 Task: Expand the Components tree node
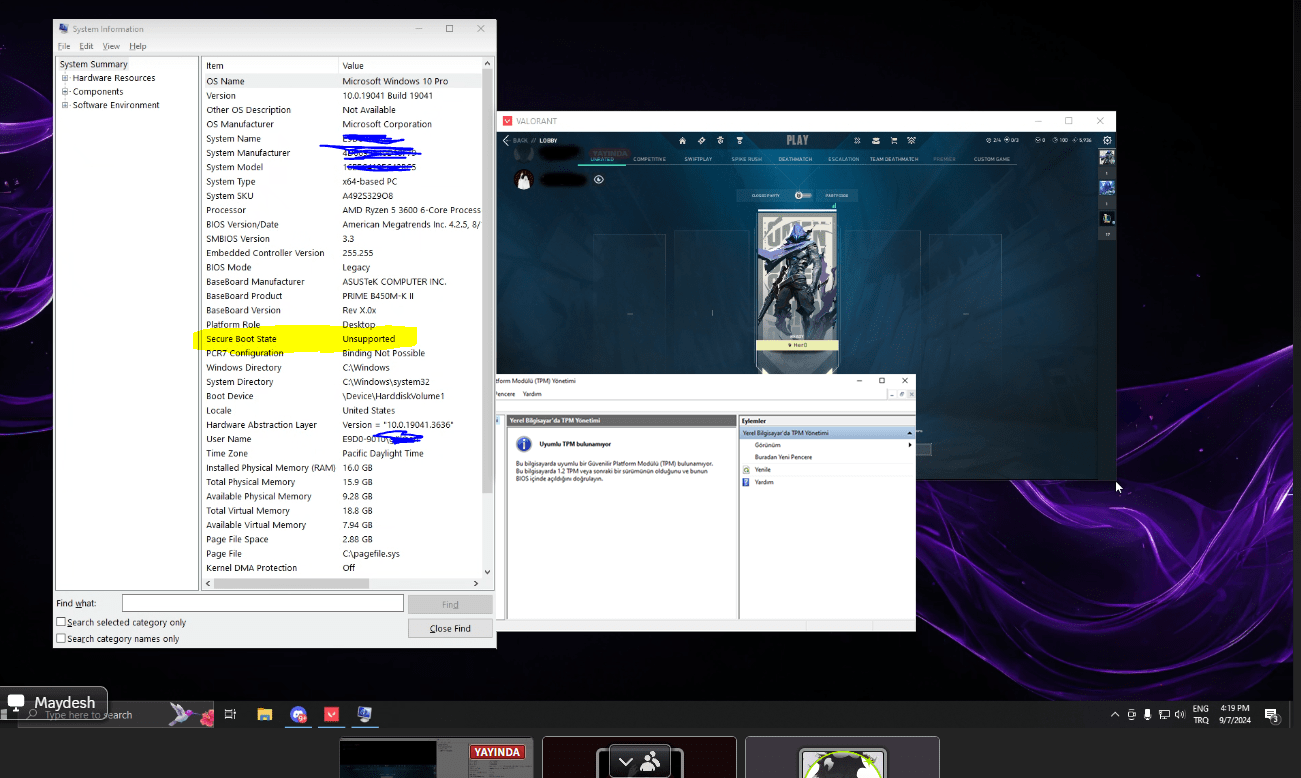[65, 92]
